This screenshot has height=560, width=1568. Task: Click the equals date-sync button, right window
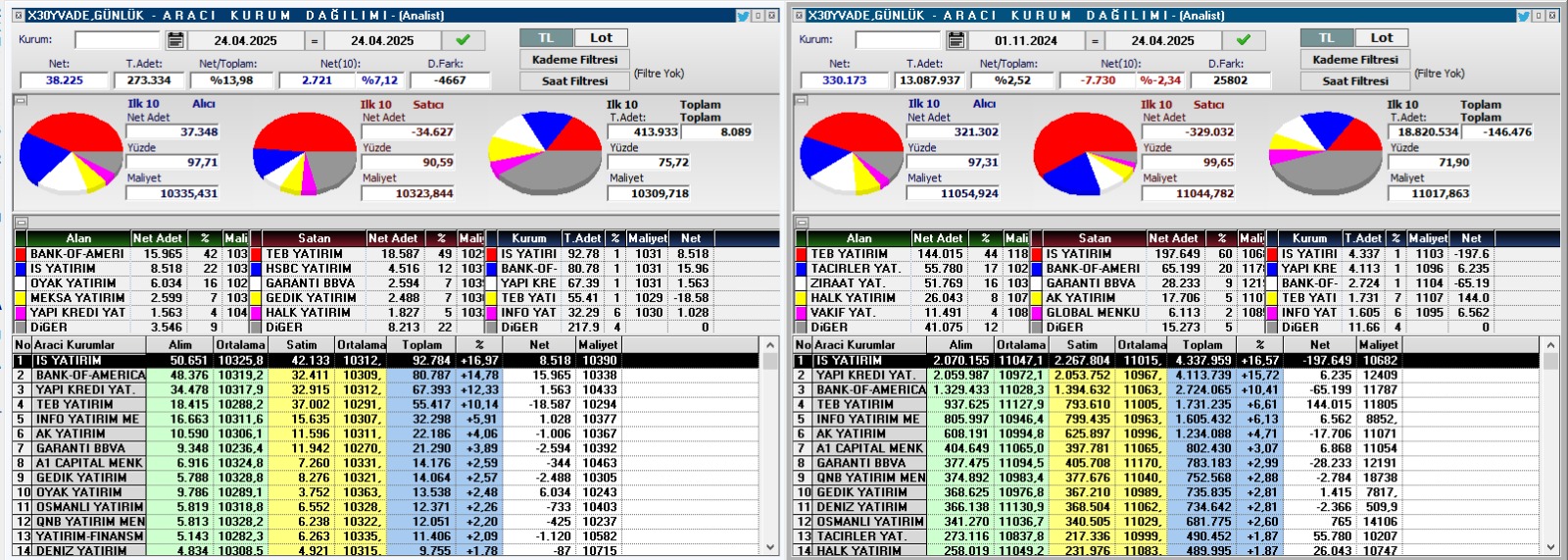pos(1094,40)
